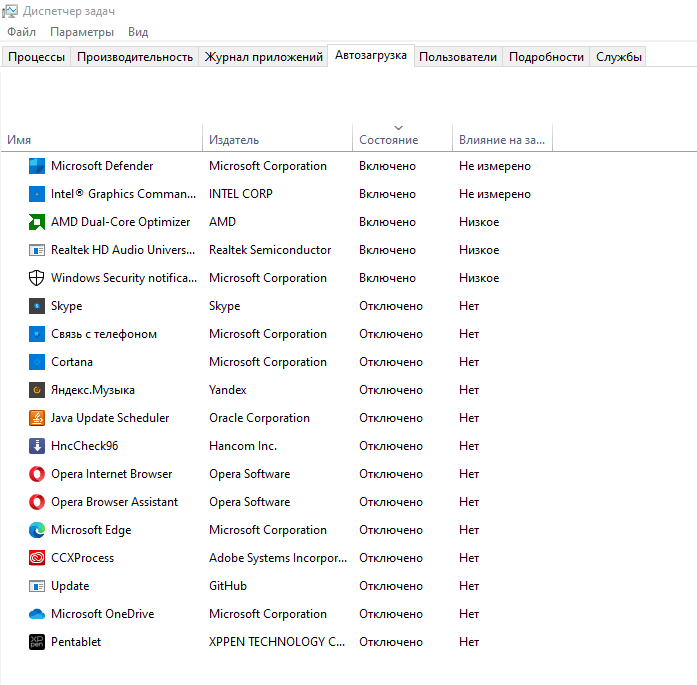Click the Microsoft Defender icon
697x685 pixels.
pyautogui.click(x=36, y=166)
